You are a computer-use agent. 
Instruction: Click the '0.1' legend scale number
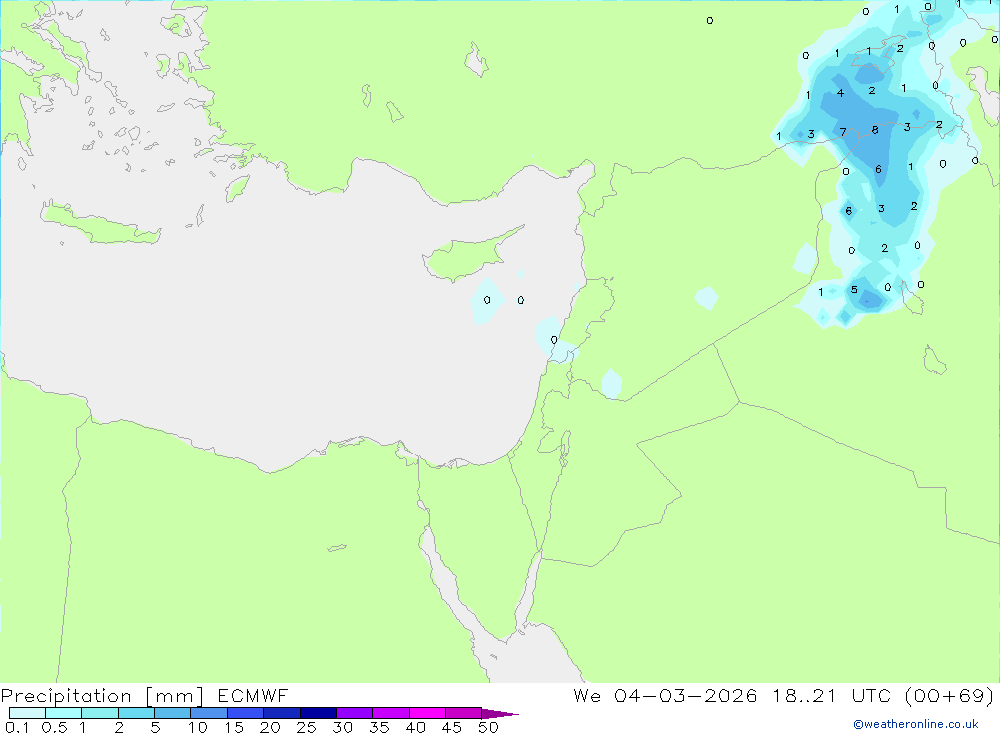pyautogui.click(x=17, y=727)
